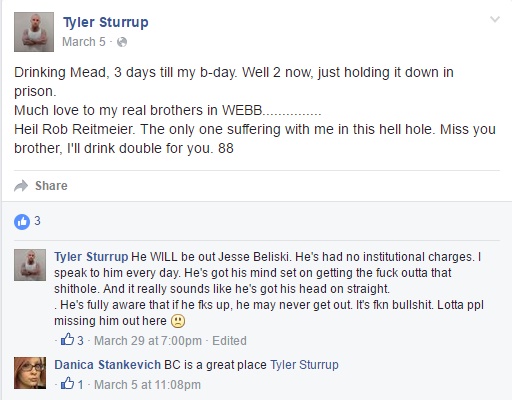Image resolution: width=512 pixels, height=400 pixels.
Task: Click the frowning emoji in Tyler's comment
Action: (x=178, y=321)
